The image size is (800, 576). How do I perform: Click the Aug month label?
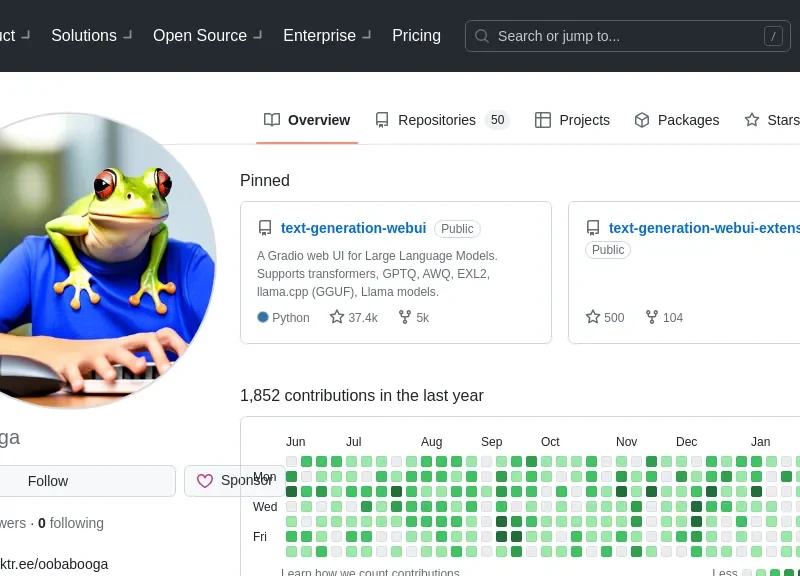tap(431, 441)
